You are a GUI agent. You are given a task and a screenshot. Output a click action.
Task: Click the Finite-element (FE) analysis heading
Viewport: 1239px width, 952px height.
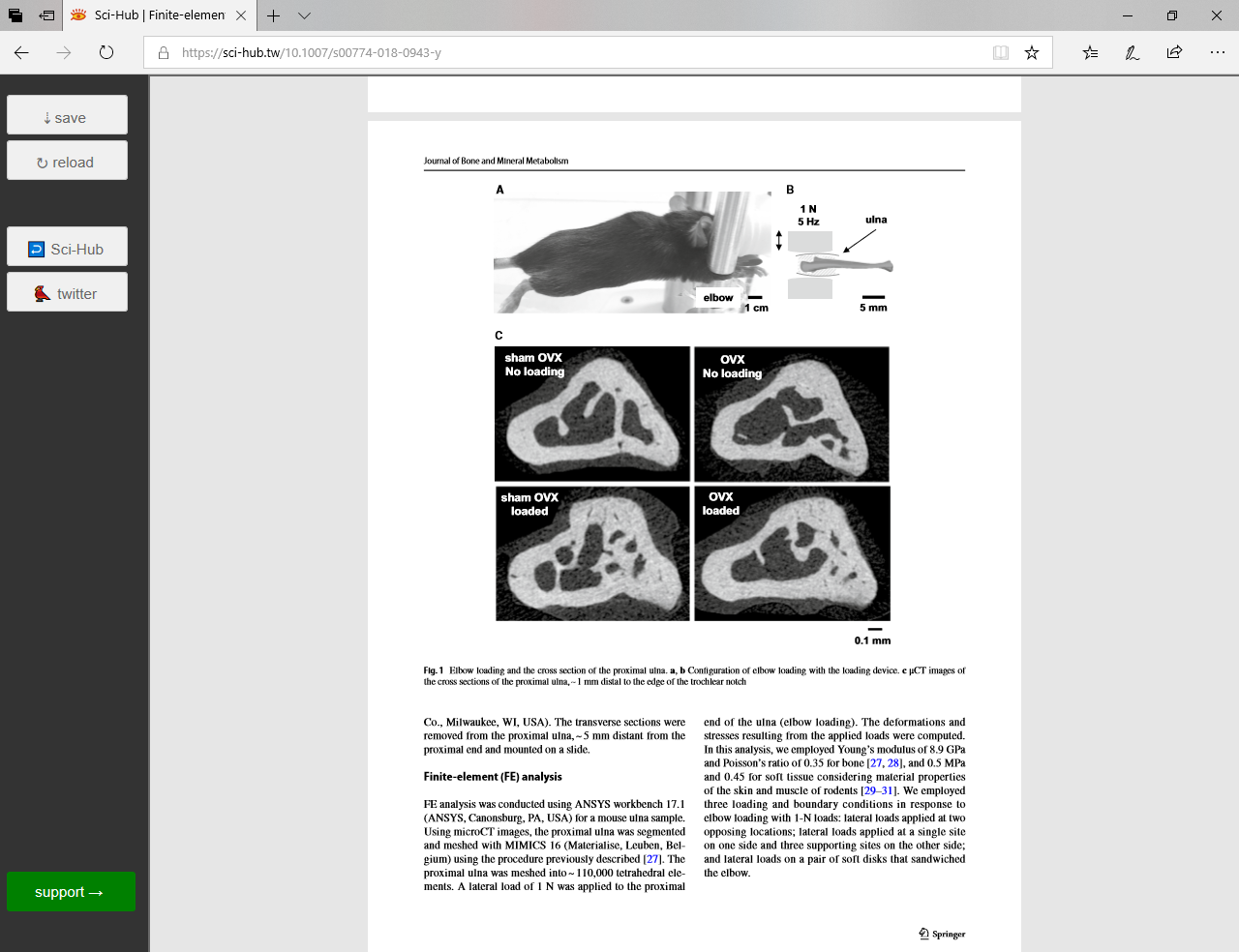[493, 777]
